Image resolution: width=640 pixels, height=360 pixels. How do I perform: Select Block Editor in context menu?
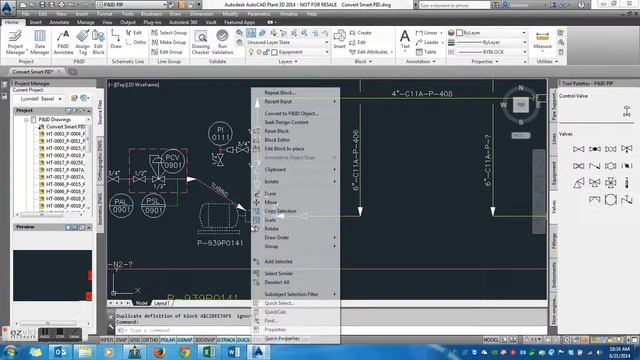[277, 140]
